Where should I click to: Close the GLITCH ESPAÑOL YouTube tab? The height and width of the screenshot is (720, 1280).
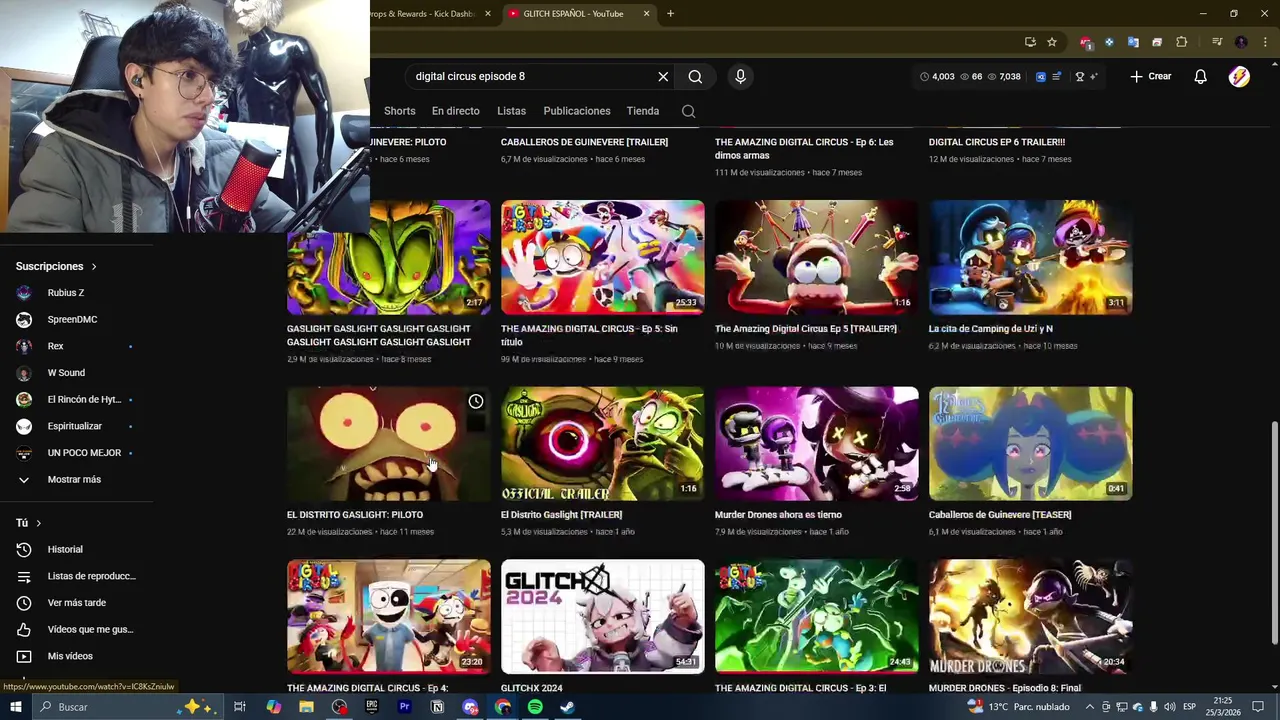pyautogui.click(x=646, y=14)
